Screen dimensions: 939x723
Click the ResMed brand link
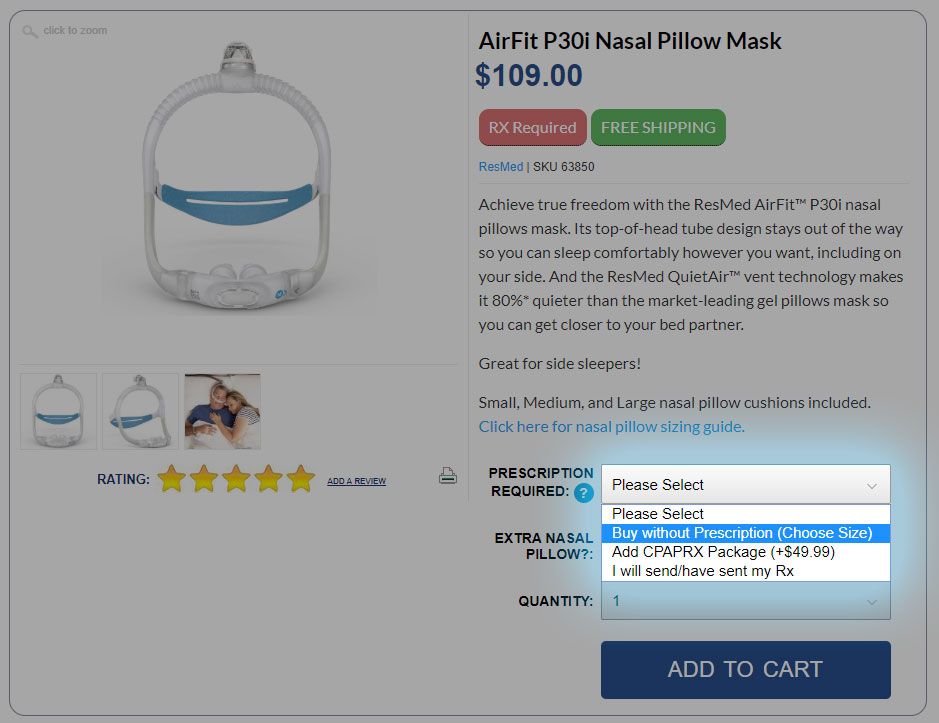tap(500, 166)
